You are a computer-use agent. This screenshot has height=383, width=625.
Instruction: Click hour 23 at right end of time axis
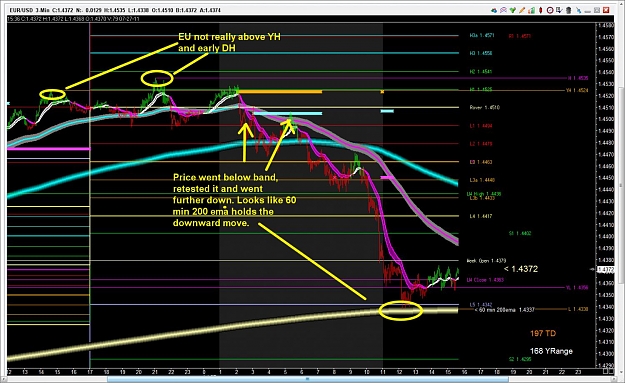[x=578, y=372]
